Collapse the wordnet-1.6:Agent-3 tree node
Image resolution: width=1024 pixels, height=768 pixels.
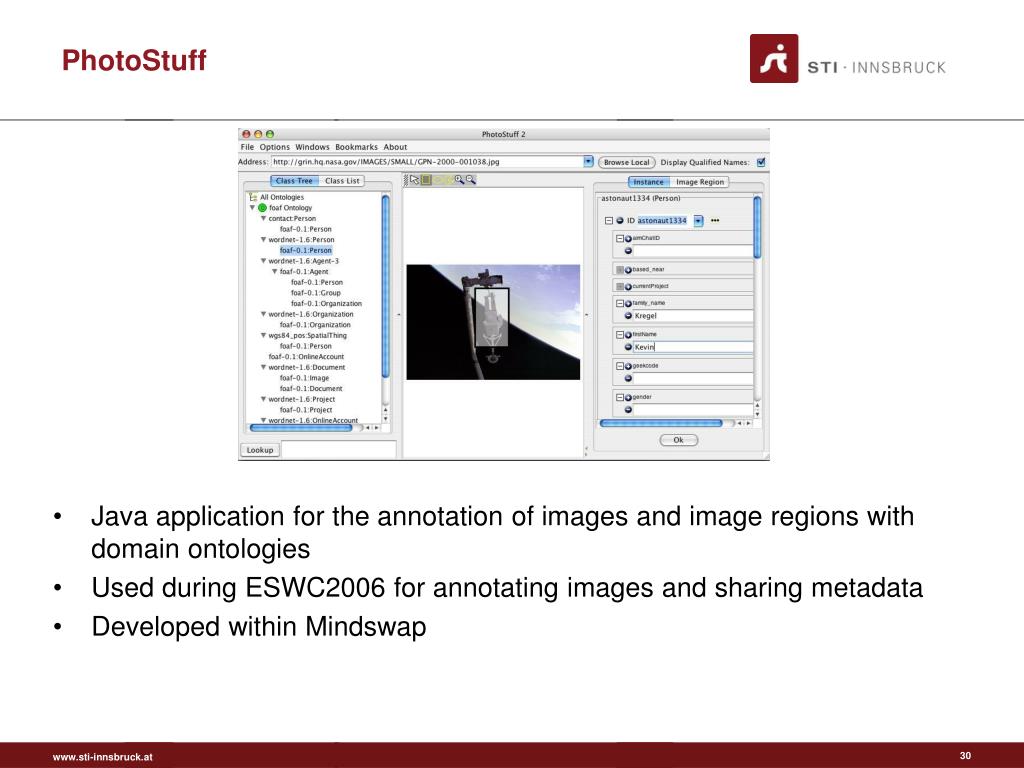[x=263, y=261]
